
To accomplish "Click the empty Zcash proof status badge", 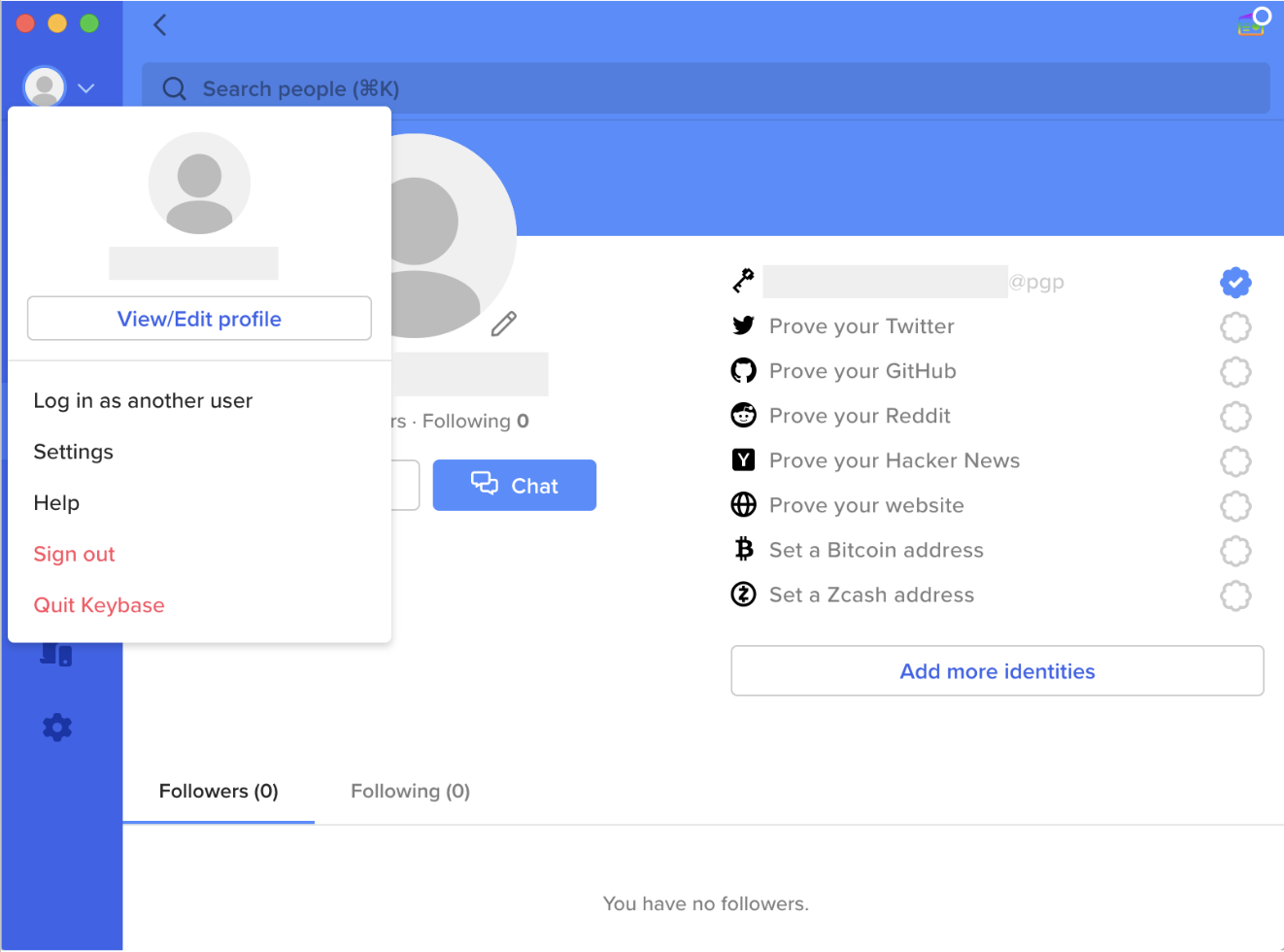I will coord(1234,595).
